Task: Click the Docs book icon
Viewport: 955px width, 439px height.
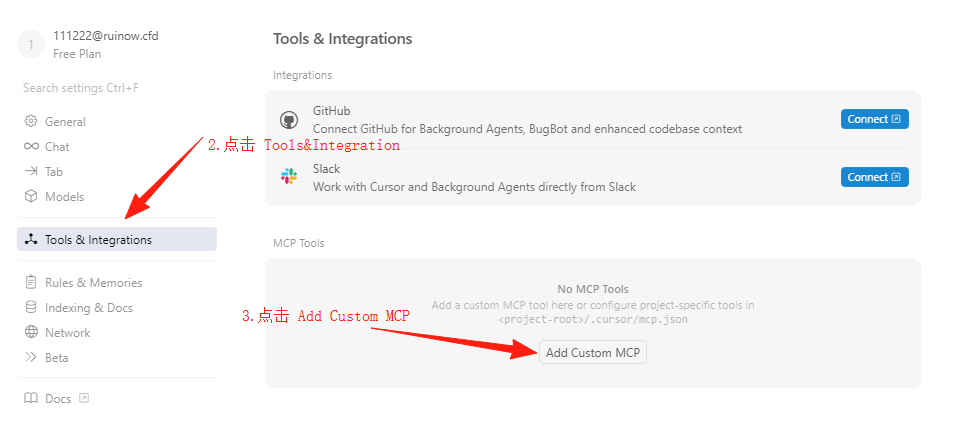Action: coord(30,398)
